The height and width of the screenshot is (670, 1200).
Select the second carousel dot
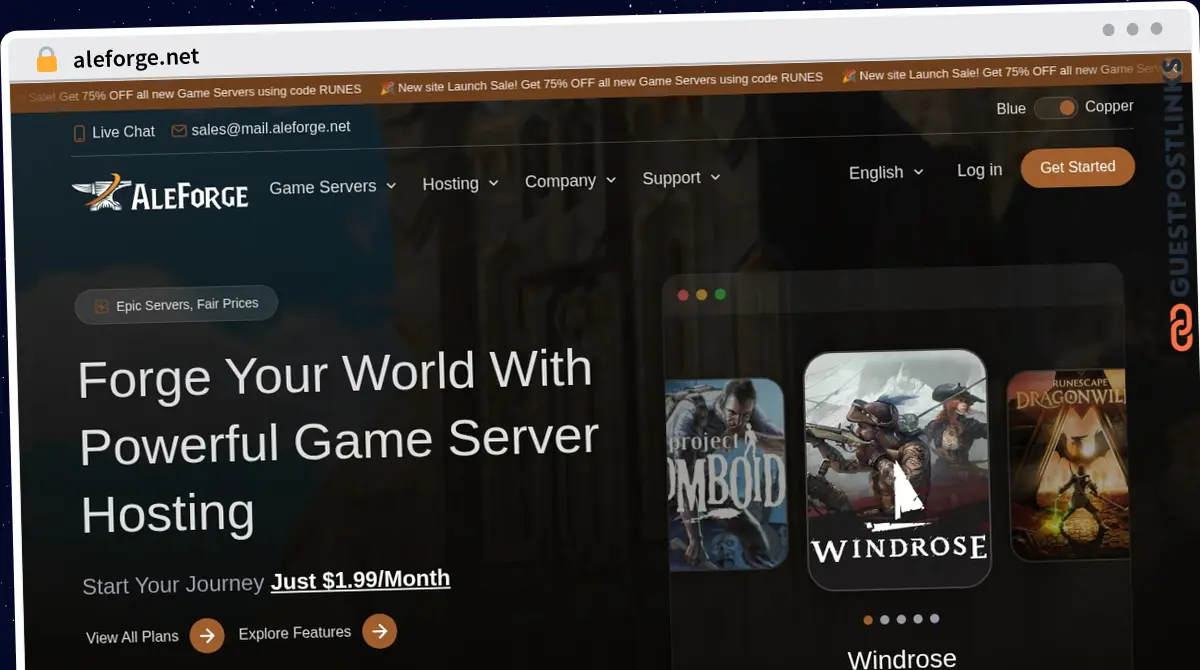(x=885, y=620)
